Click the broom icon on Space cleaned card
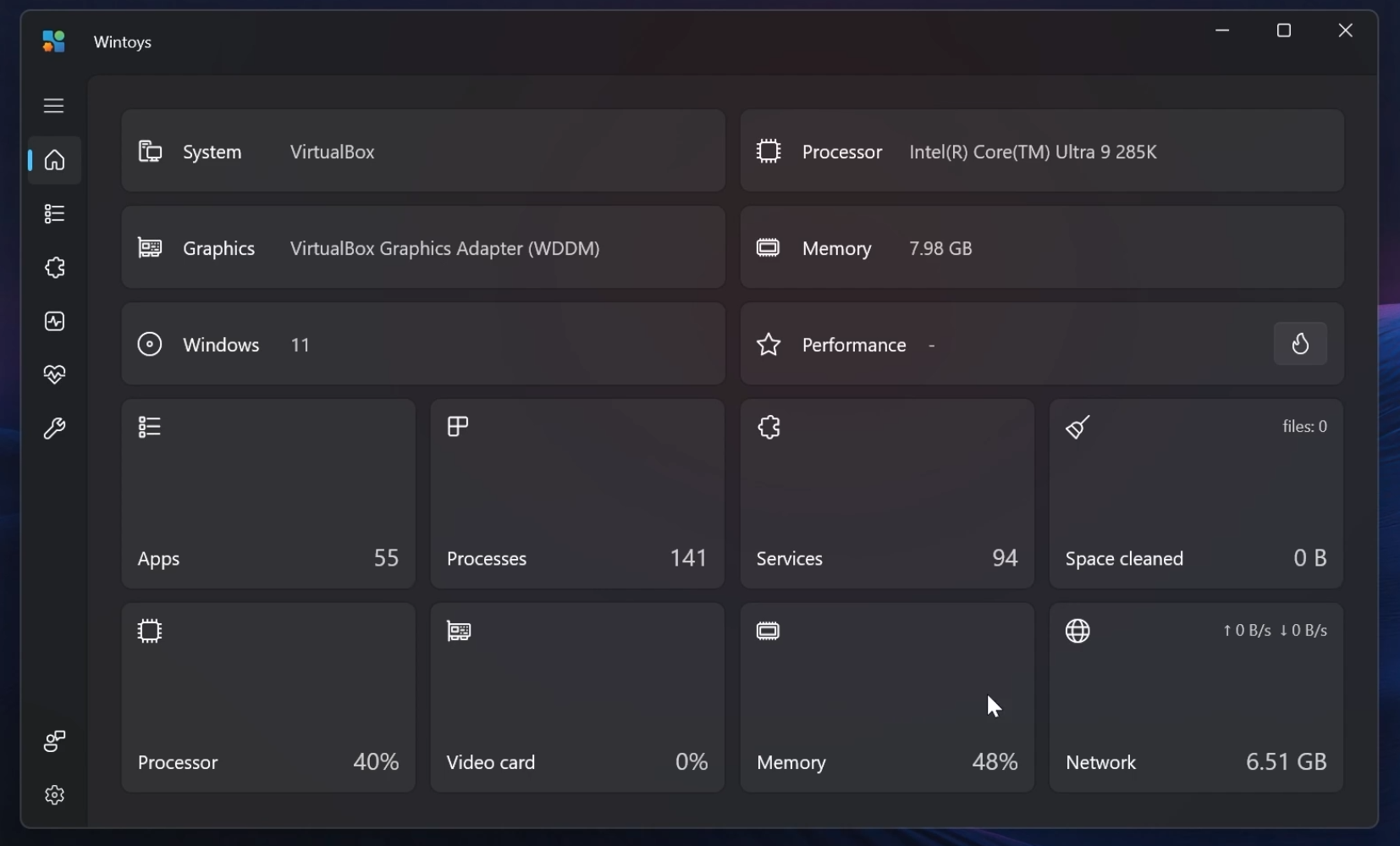The image size is (1400, 846). 1078,427
